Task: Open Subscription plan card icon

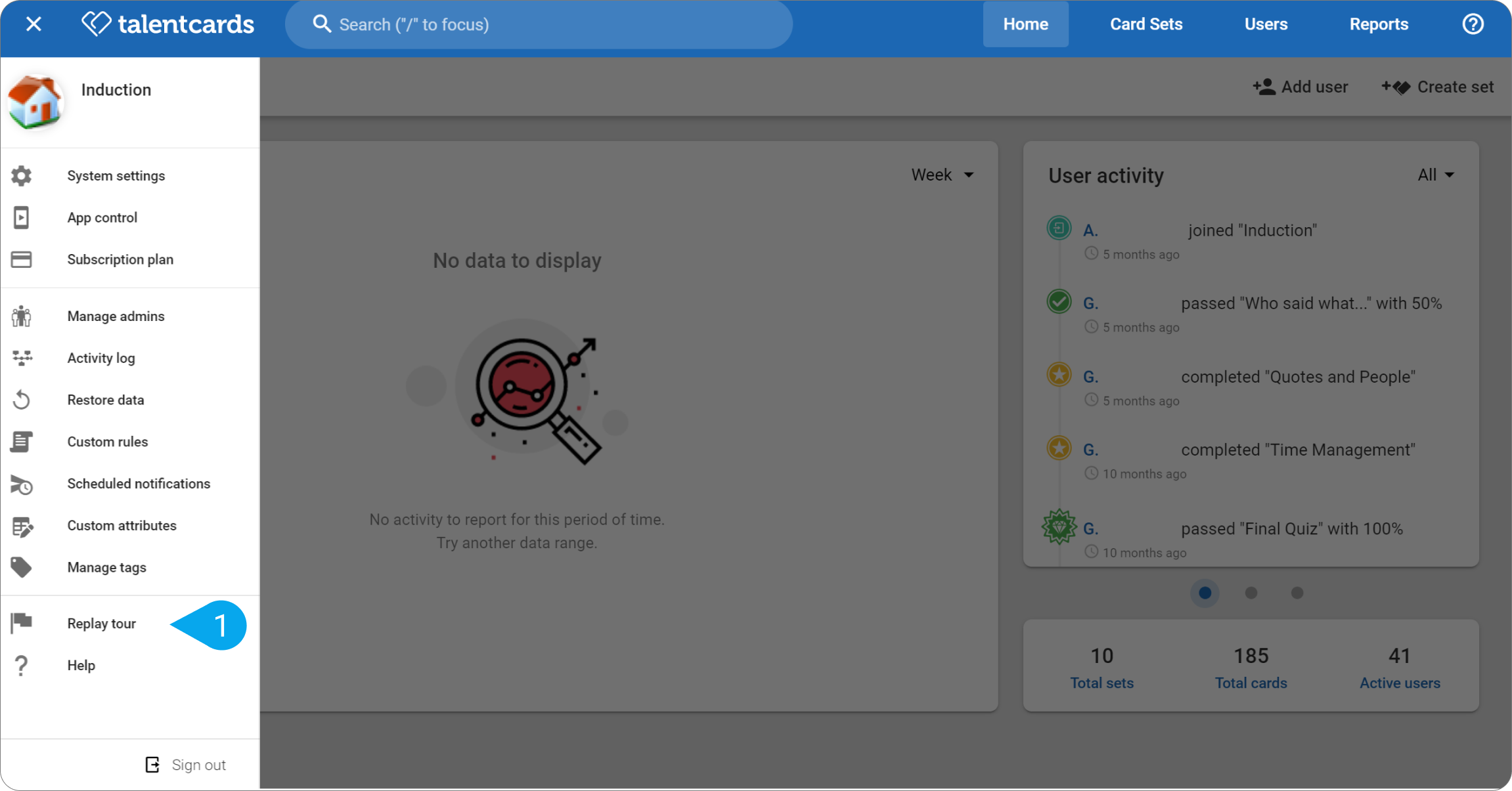Action: tap(21, 259)
